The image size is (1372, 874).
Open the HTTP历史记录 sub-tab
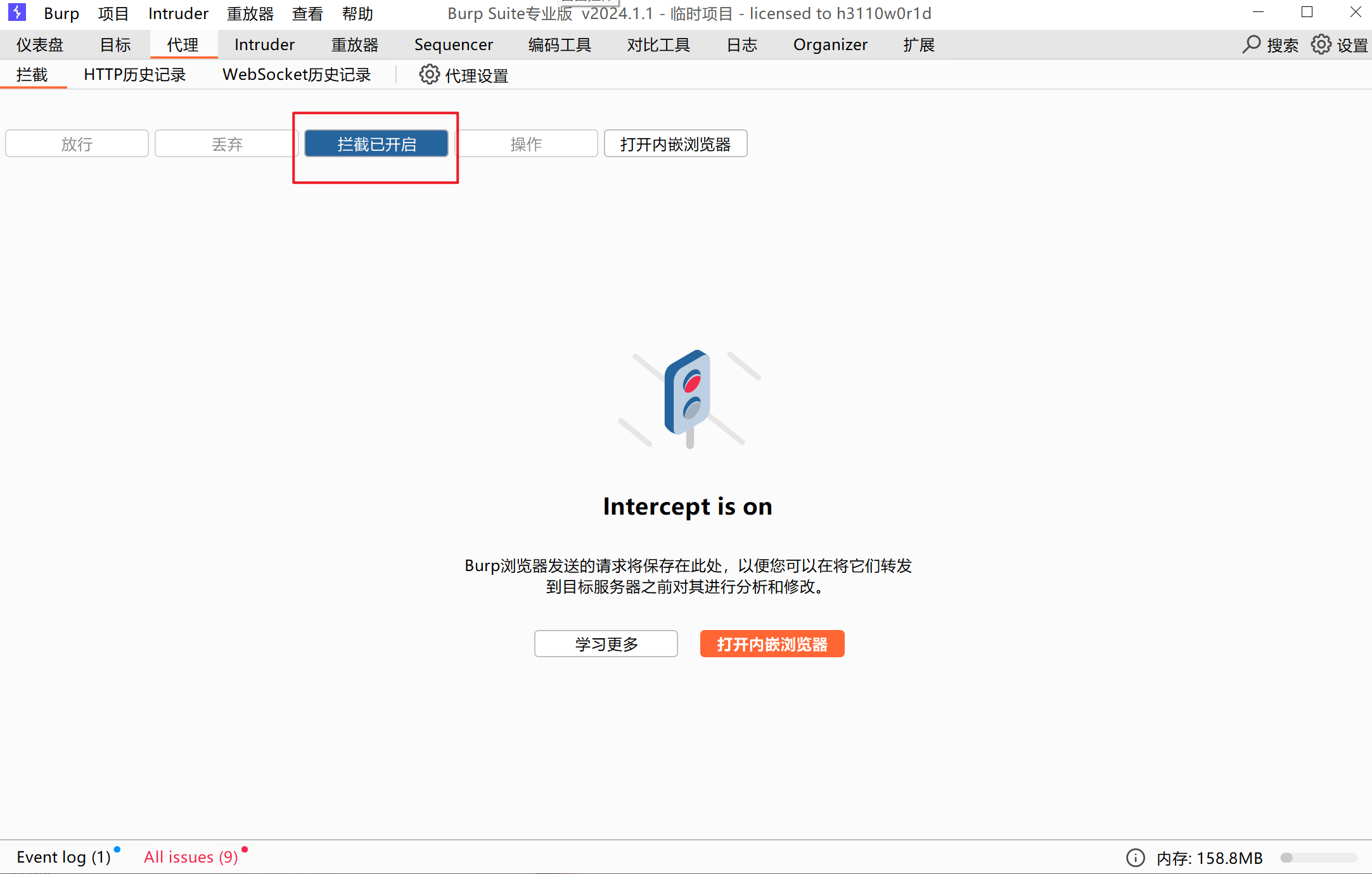pyautogui.click(x=135, y=75)
